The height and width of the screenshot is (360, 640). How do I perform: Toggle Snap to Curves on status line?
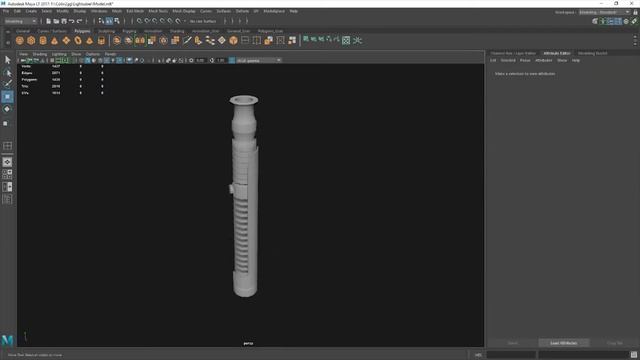(147, 21)
